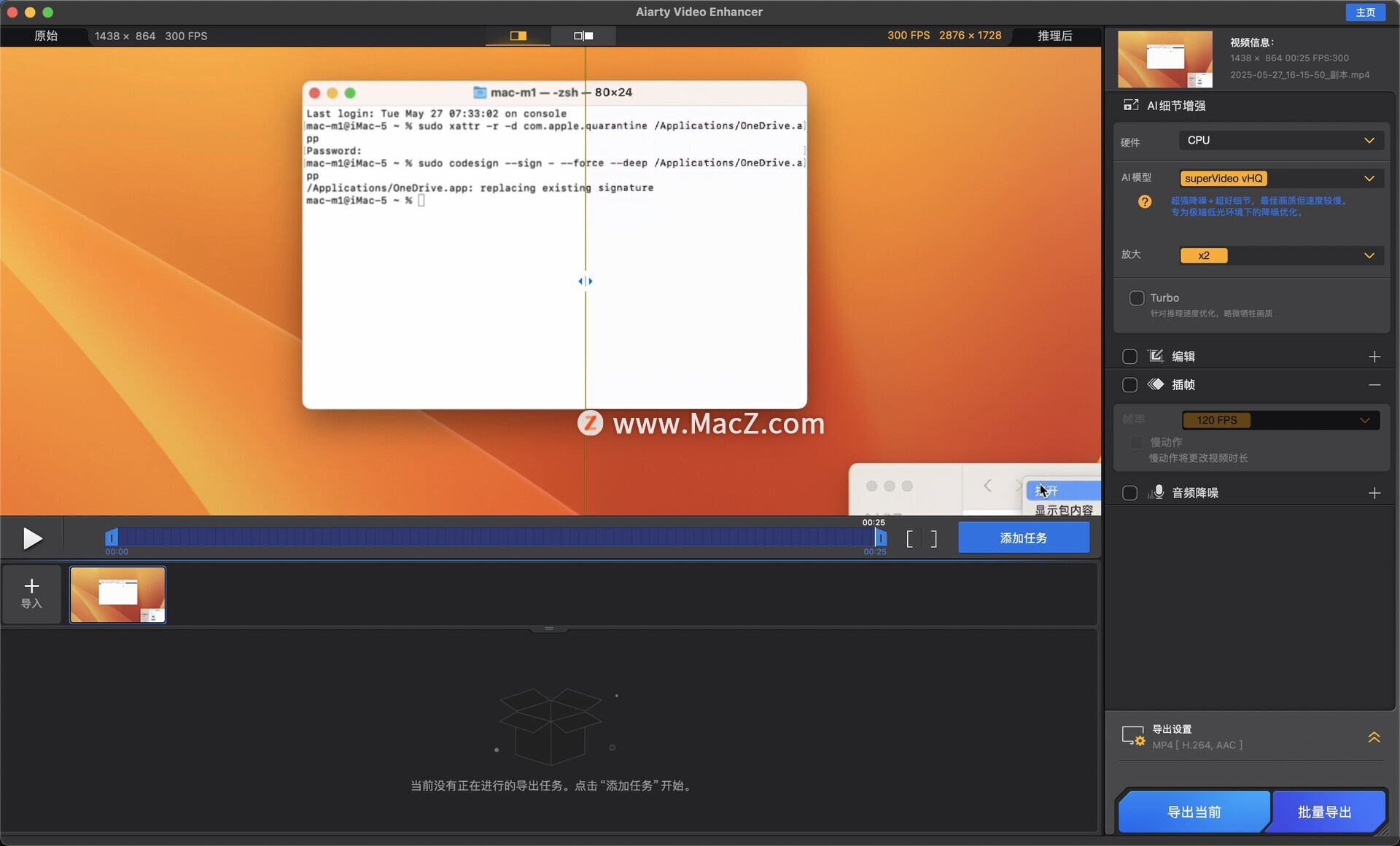Open the AI model help question icon

coord(1145,202)
